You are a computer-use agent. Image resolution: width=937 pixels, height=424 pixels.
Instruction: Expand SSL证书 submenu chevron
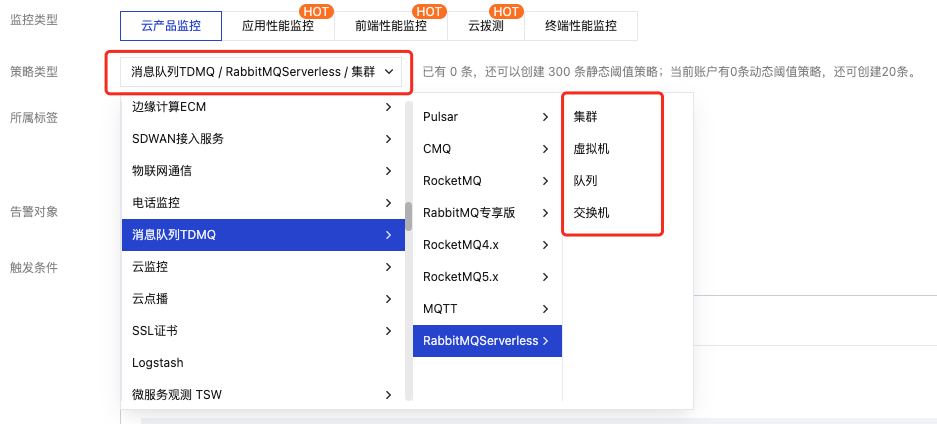coord(388,331)
